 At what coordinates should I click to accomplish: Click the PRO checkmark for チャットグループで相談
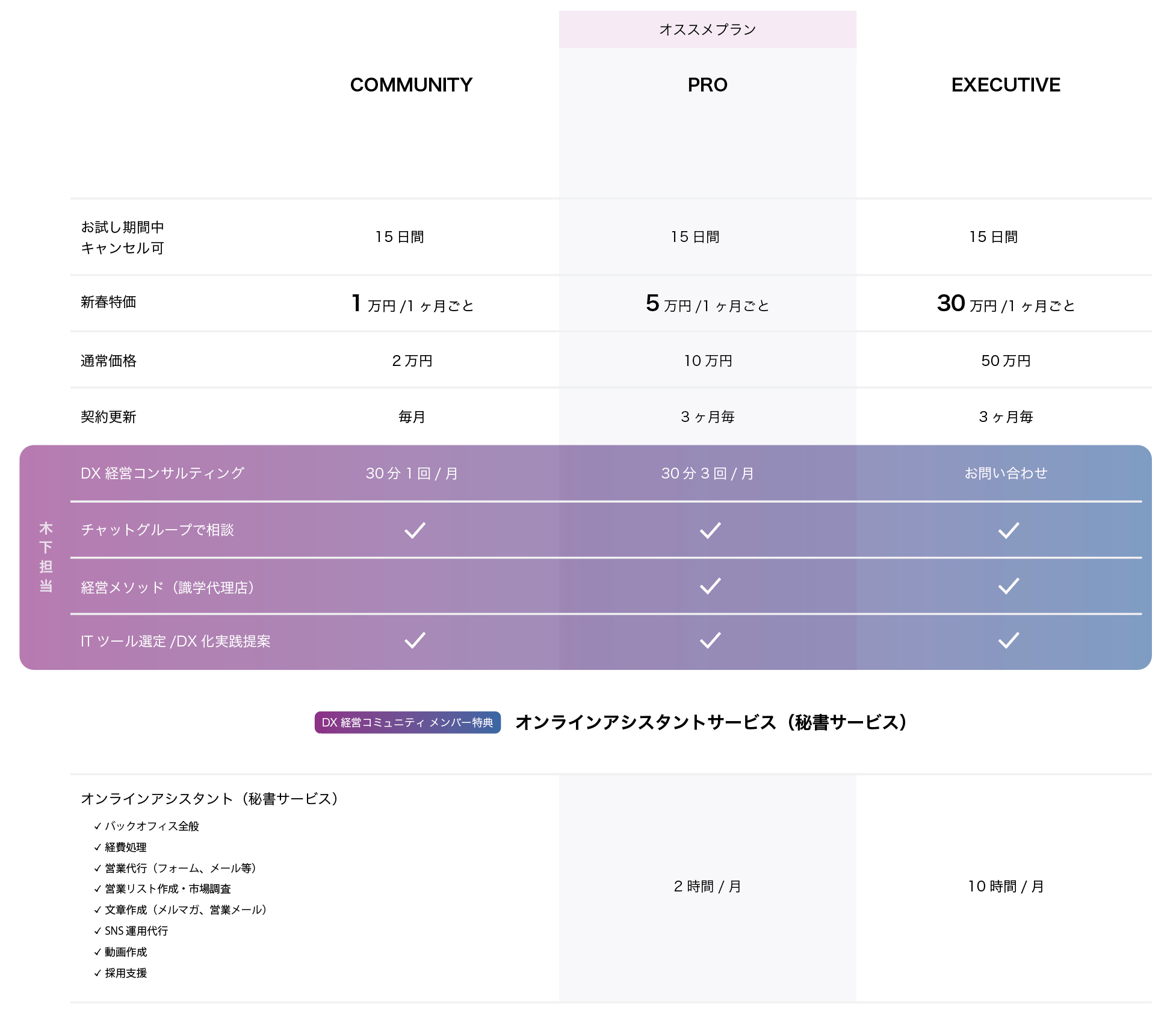tap(710, 530)
